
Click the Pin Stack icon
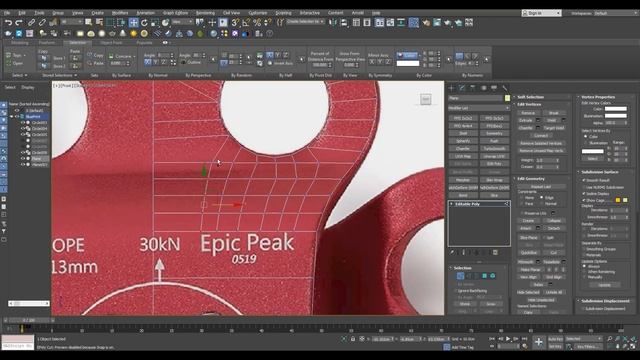[x=452, y=253]
